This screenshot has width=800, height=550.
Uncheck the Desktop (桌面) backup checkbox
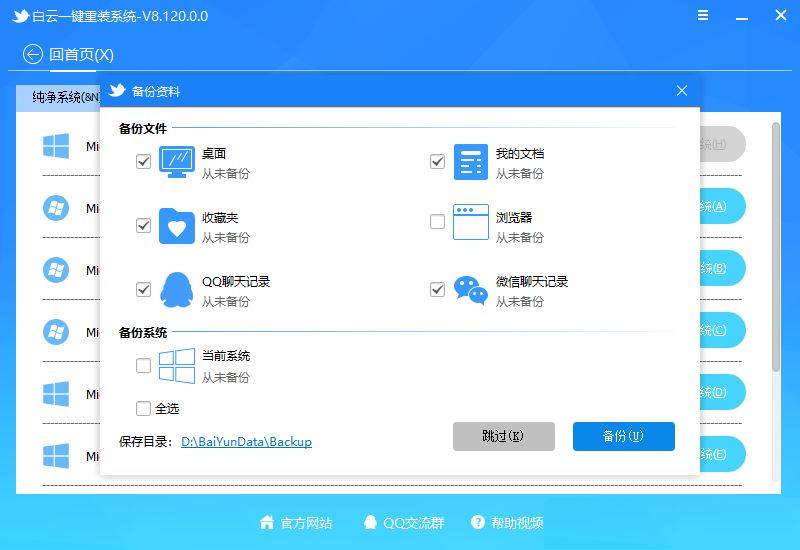143,161
